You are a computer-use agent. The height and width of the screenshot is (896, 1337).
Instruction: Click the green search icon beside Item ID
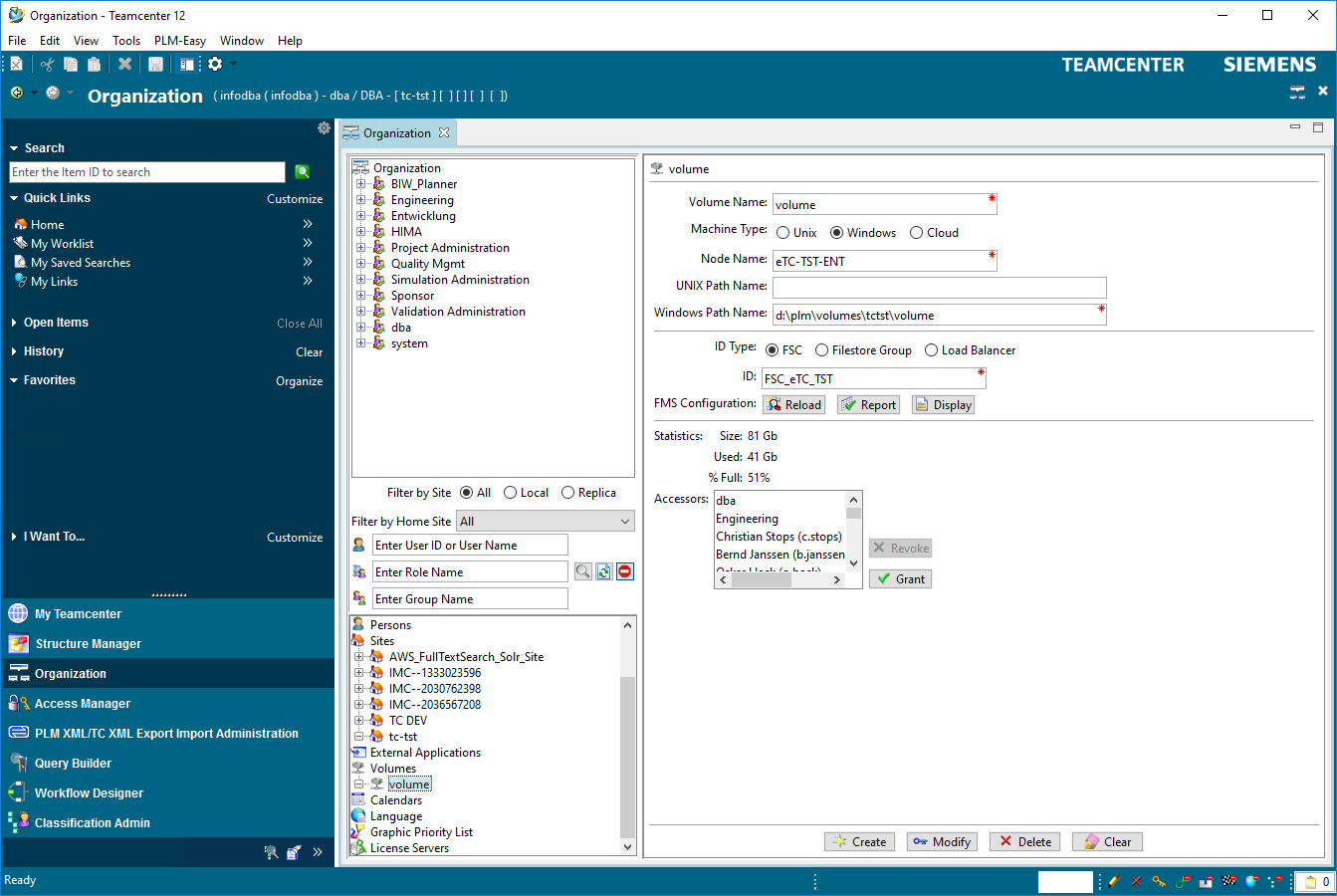302,172
